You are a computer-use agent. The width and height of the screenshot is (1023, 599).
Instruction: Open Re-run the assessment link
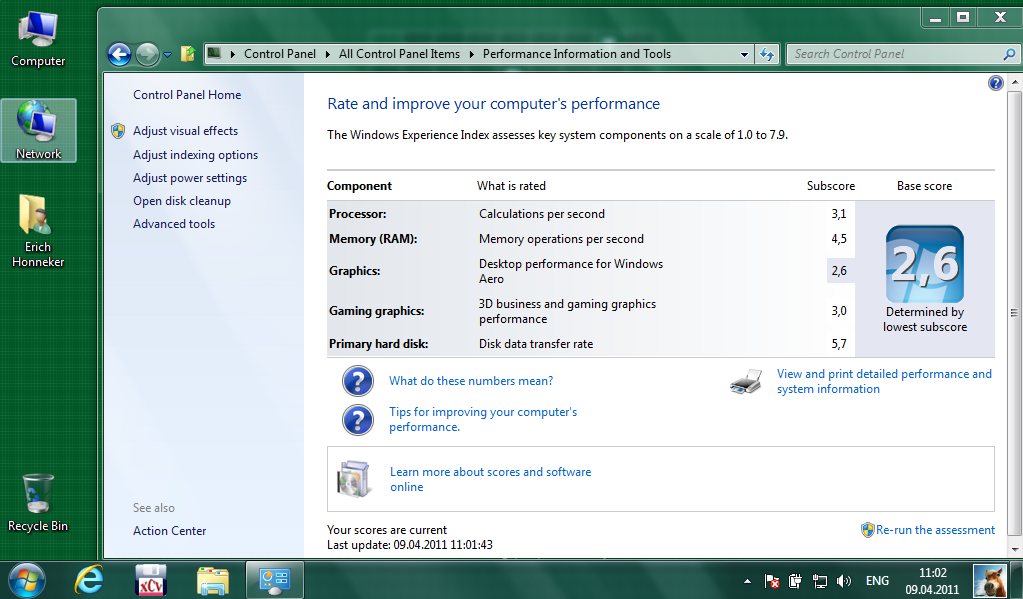click(935, 530)
